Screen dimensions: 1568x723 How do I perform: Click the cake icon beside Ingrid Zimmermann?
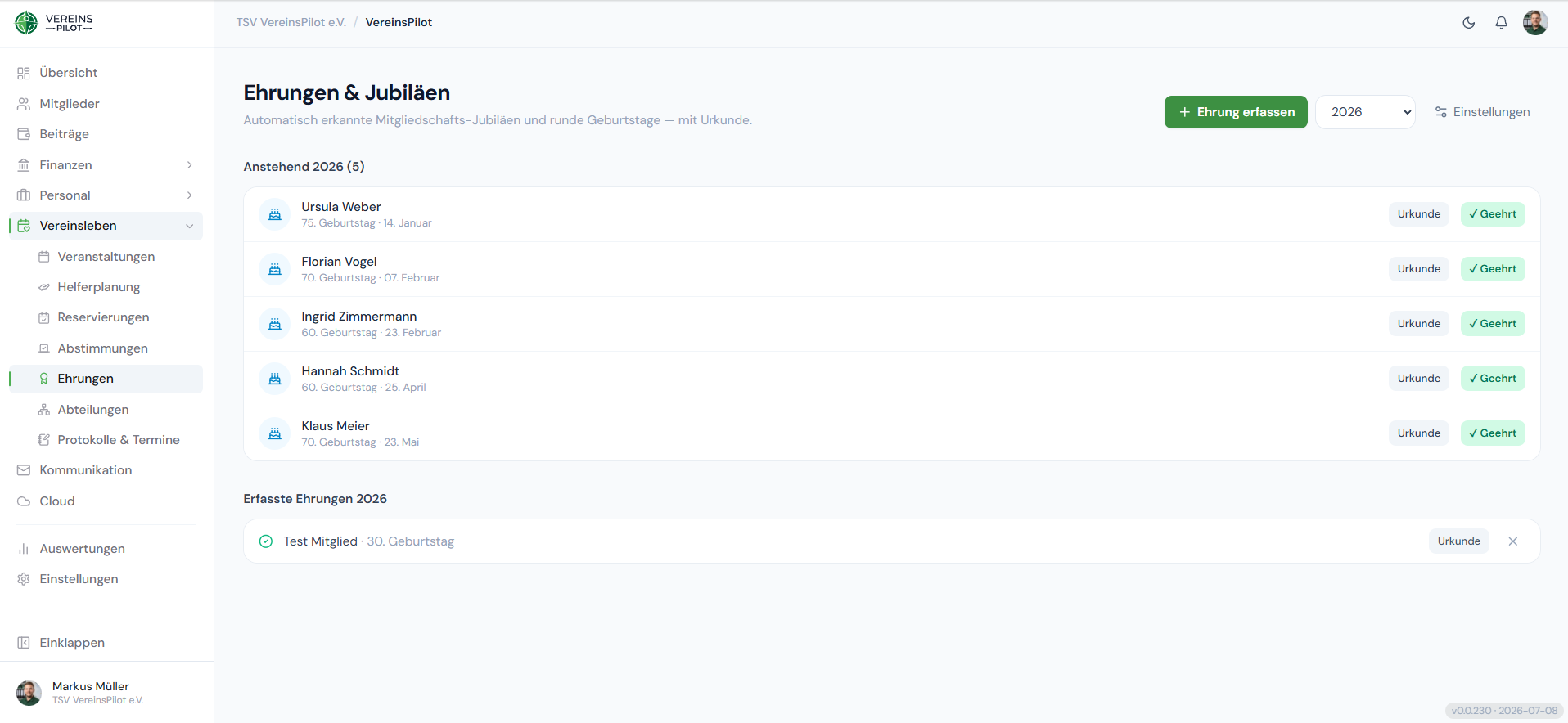(x=275, y=324)
